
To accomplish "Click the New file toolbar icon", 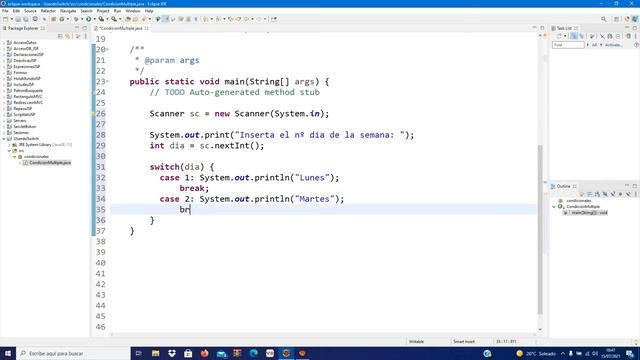I will click(5, 19).
